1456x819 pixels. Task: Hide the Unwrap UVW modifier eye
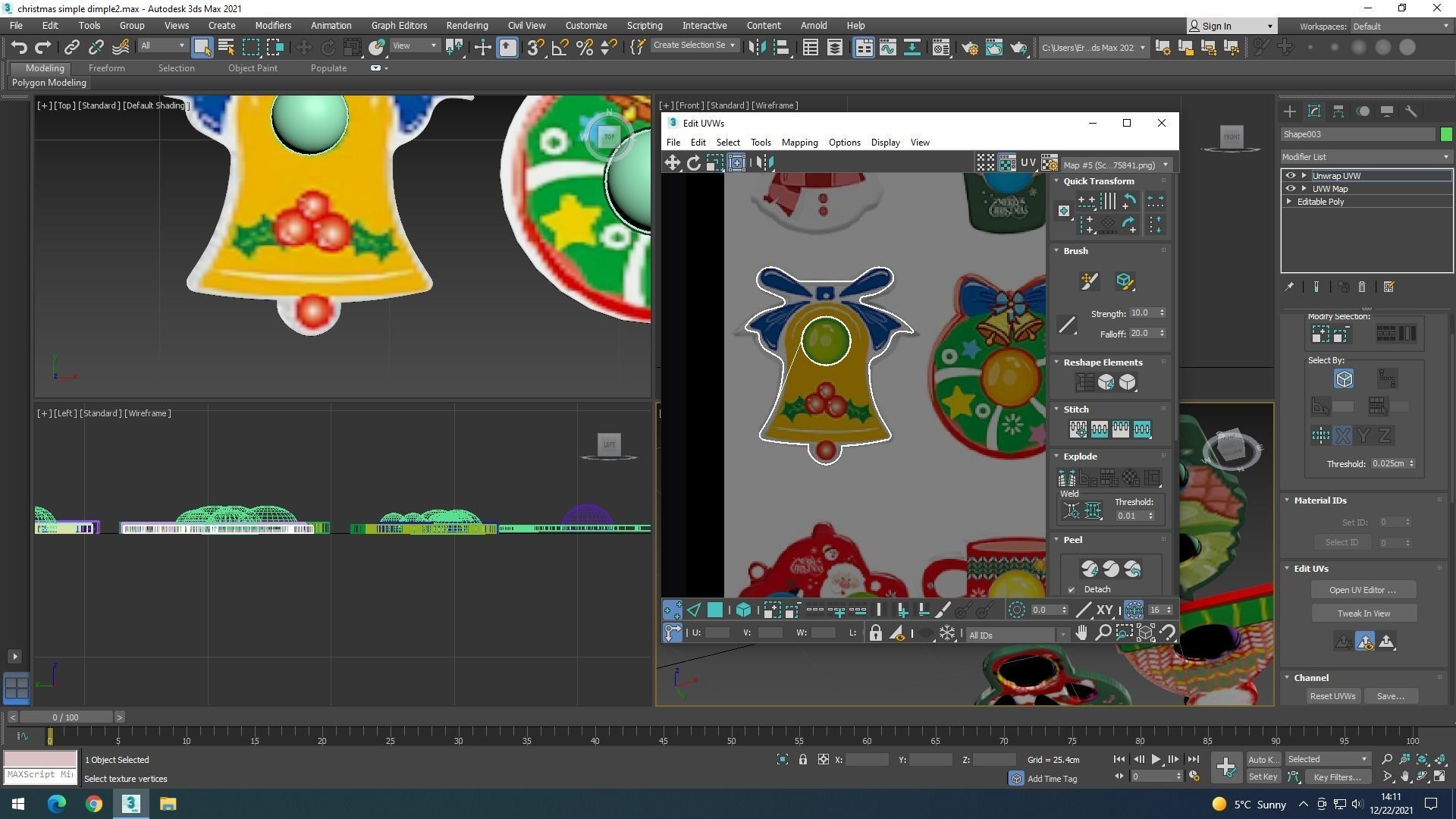click(x=1291, y=175)
